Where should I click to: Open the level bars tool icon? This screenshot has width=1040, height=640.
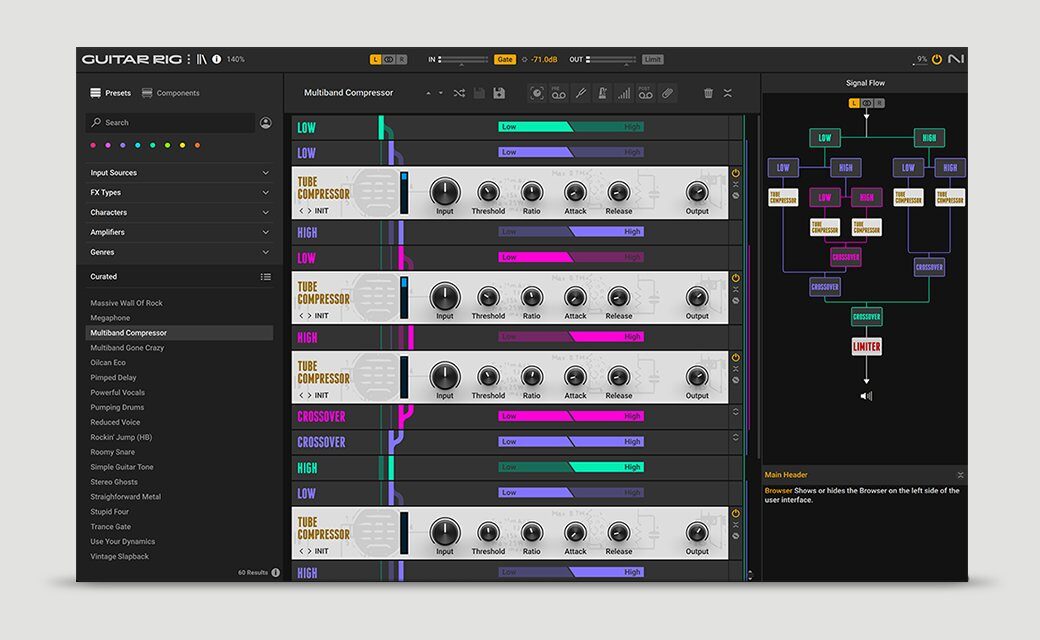pyautogui.click(x=623, y=94)
